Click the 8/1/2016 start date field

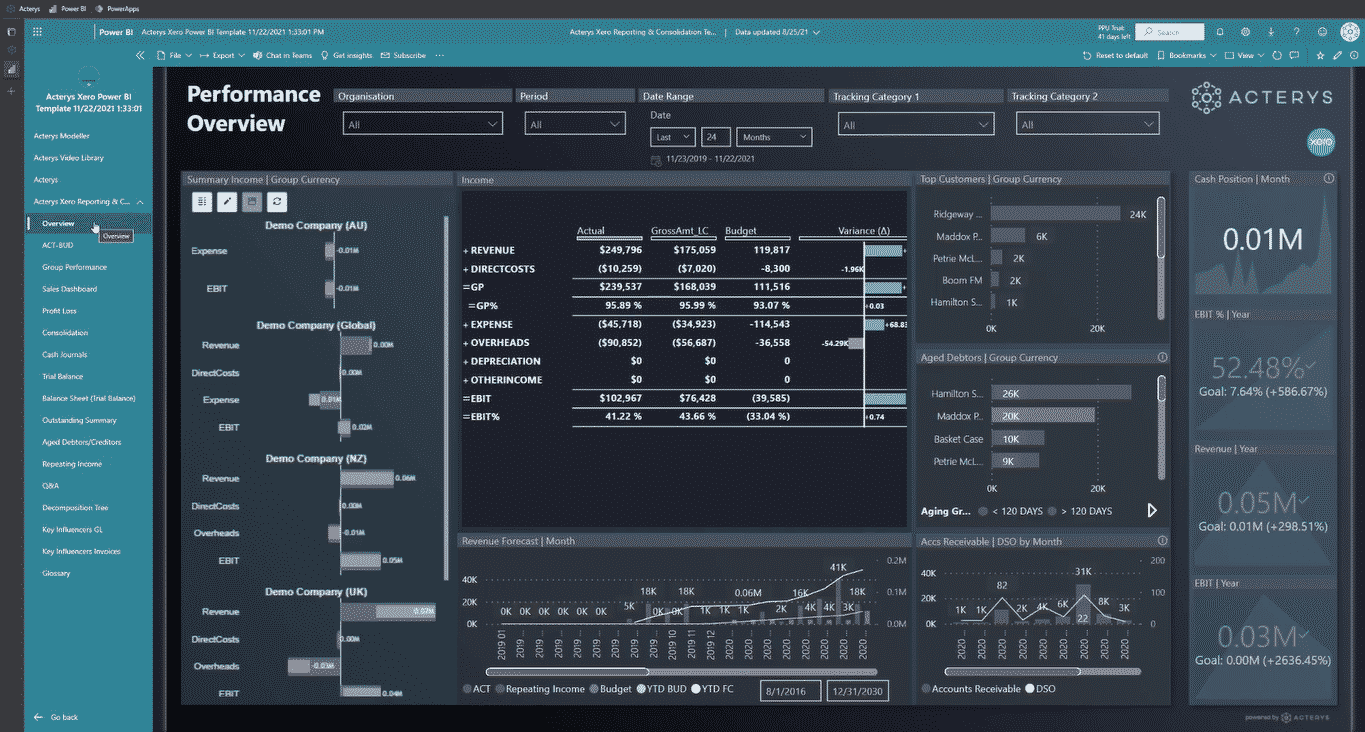point(790,691)
